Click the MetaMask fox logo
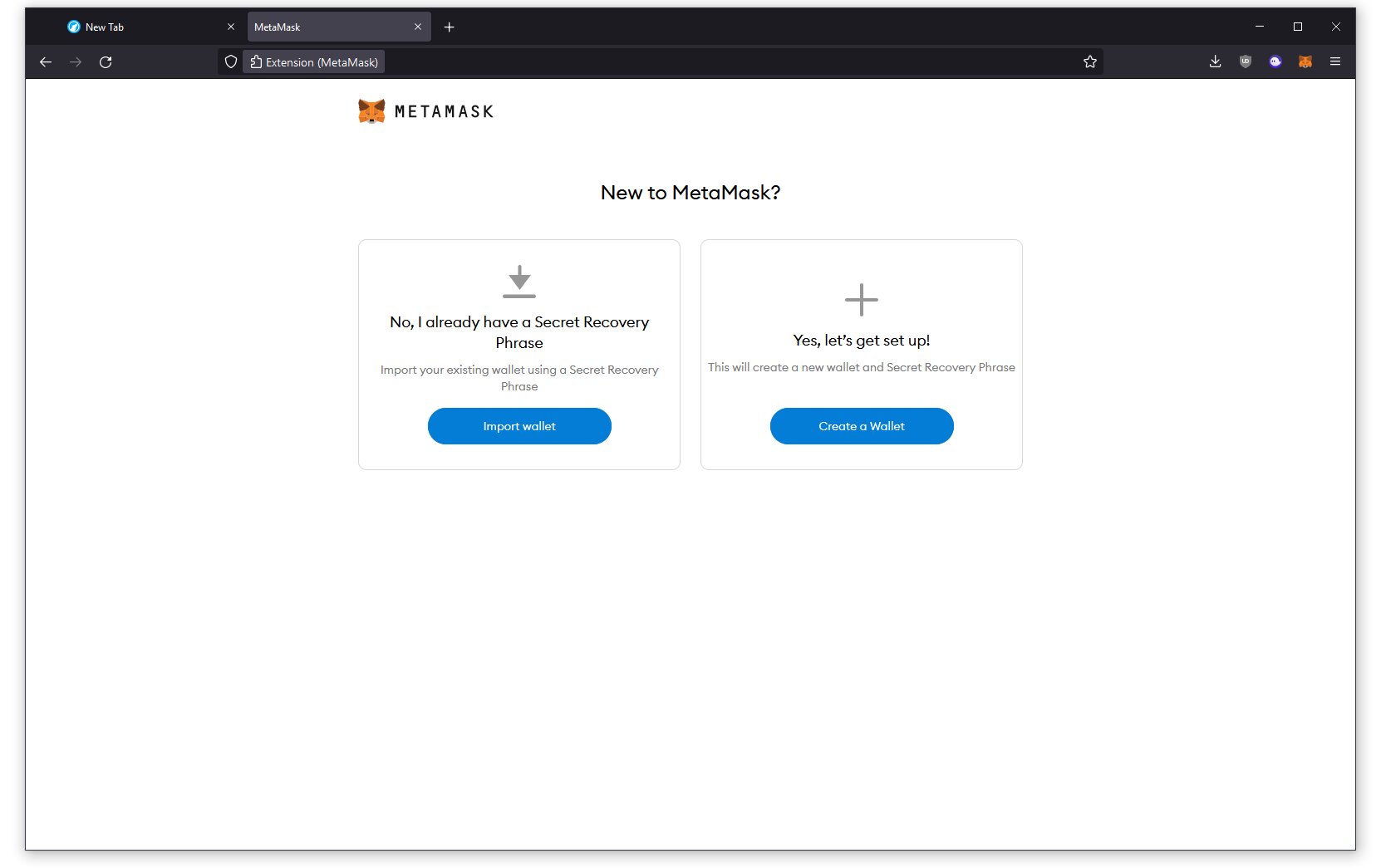This screenshot has height=868, width=1381. pos(371,111)
